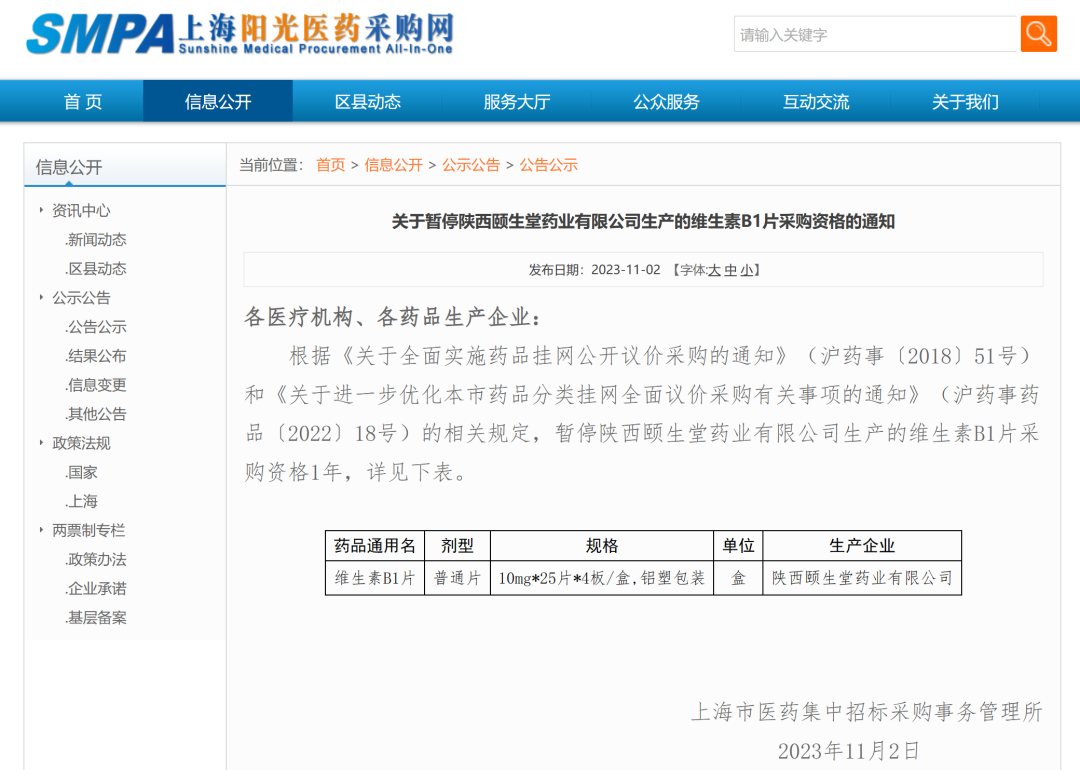This screenshot has height=770, width=1080.
Task: Set font size to 大
Action: tap(714, 270)
